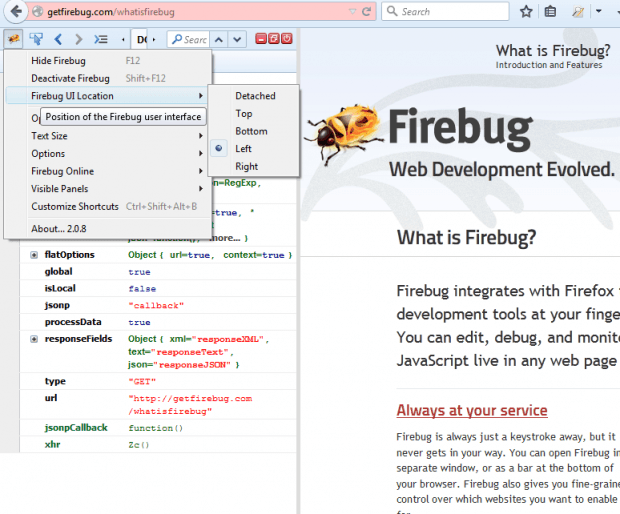Viewport: 620px width, 514px height.
Task: Click the isLocal property name
Action: (60, 288)
